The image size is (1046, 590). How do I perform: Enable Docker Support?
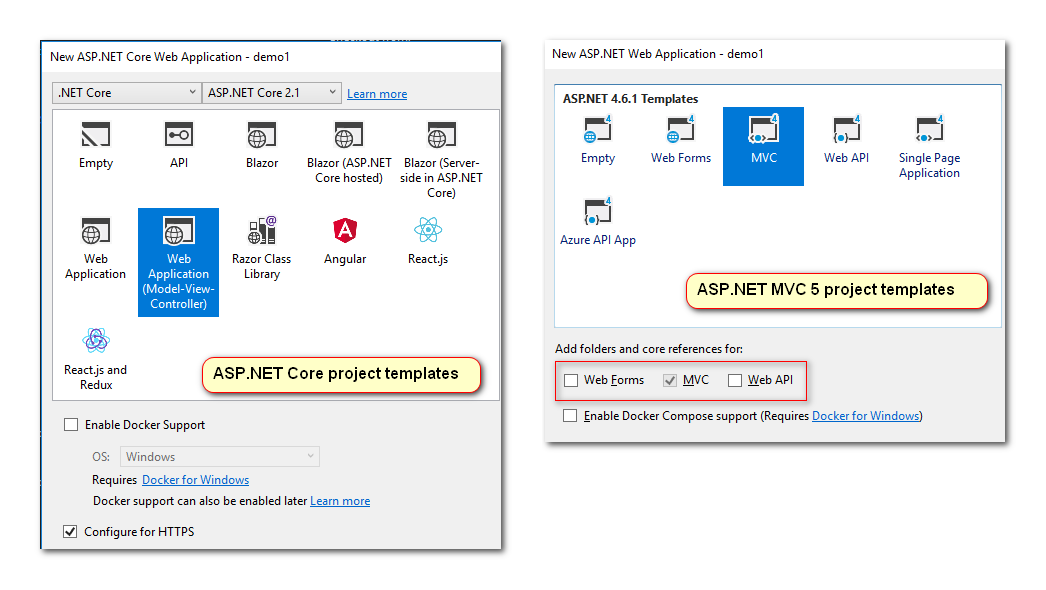pos(71,424)
